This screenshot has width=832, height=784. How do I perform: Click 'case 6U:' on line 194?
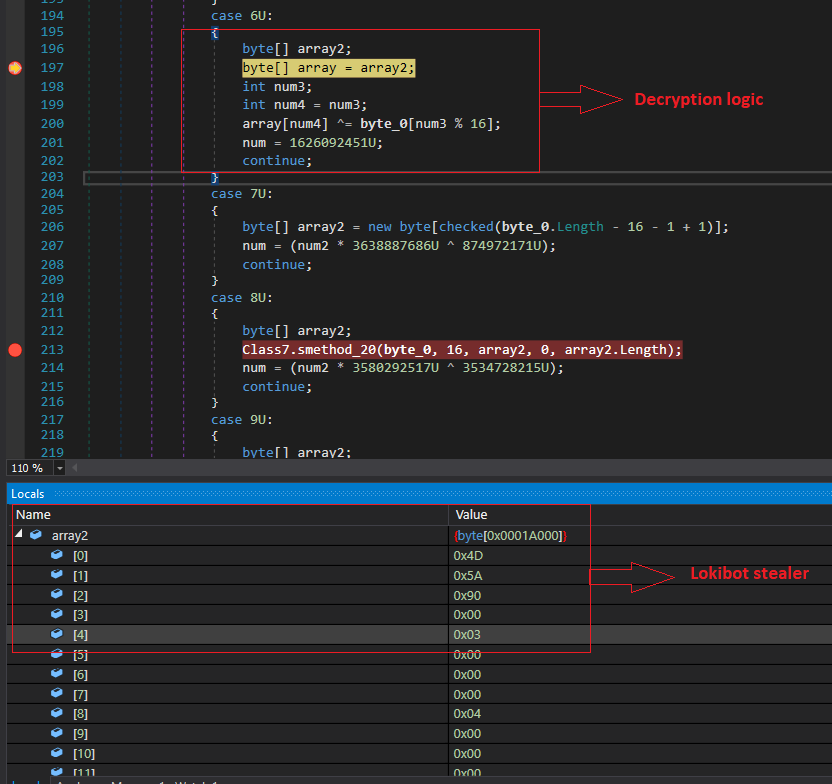click(x=241, y=16)
